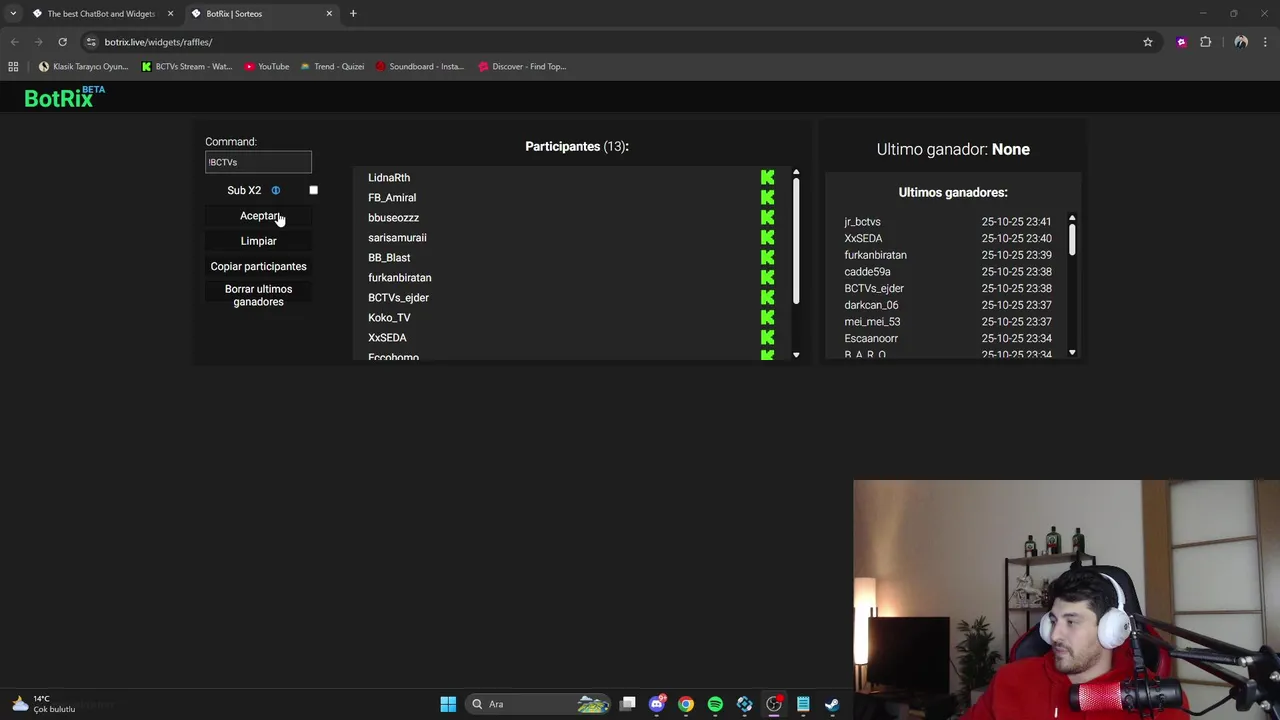Click Copiar participantes button
The width and height of the screenshot is (1280, 720).
258,266
